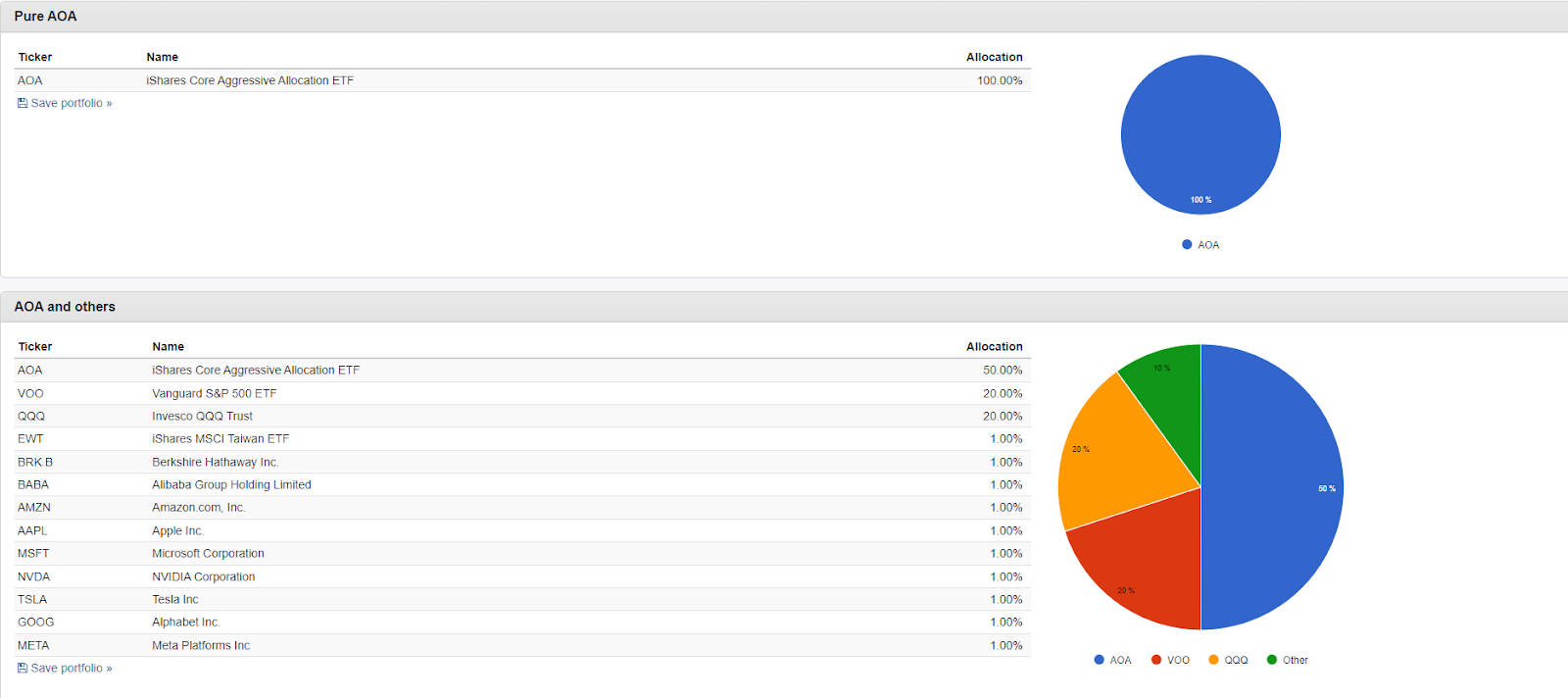Click 'Alibaba Group Holding Limited' name
This screenshot has width=1568, height=698.
tap(232, 484)
